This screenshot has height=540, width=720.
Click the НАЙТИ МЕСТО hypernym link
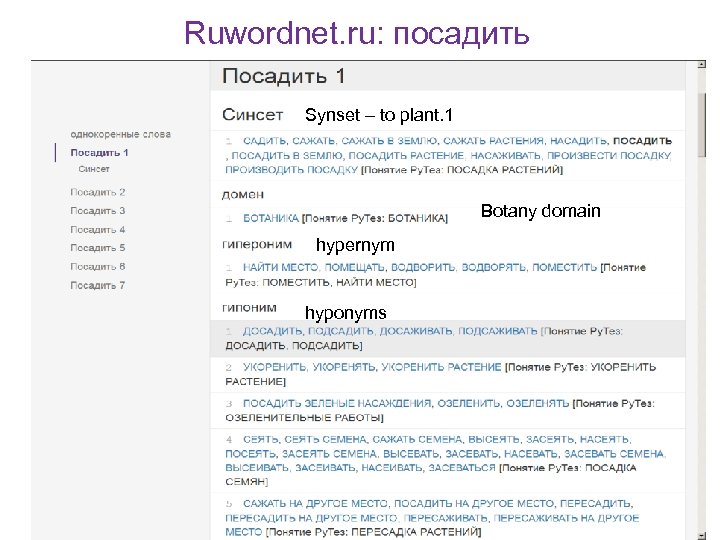click(280, 267)
